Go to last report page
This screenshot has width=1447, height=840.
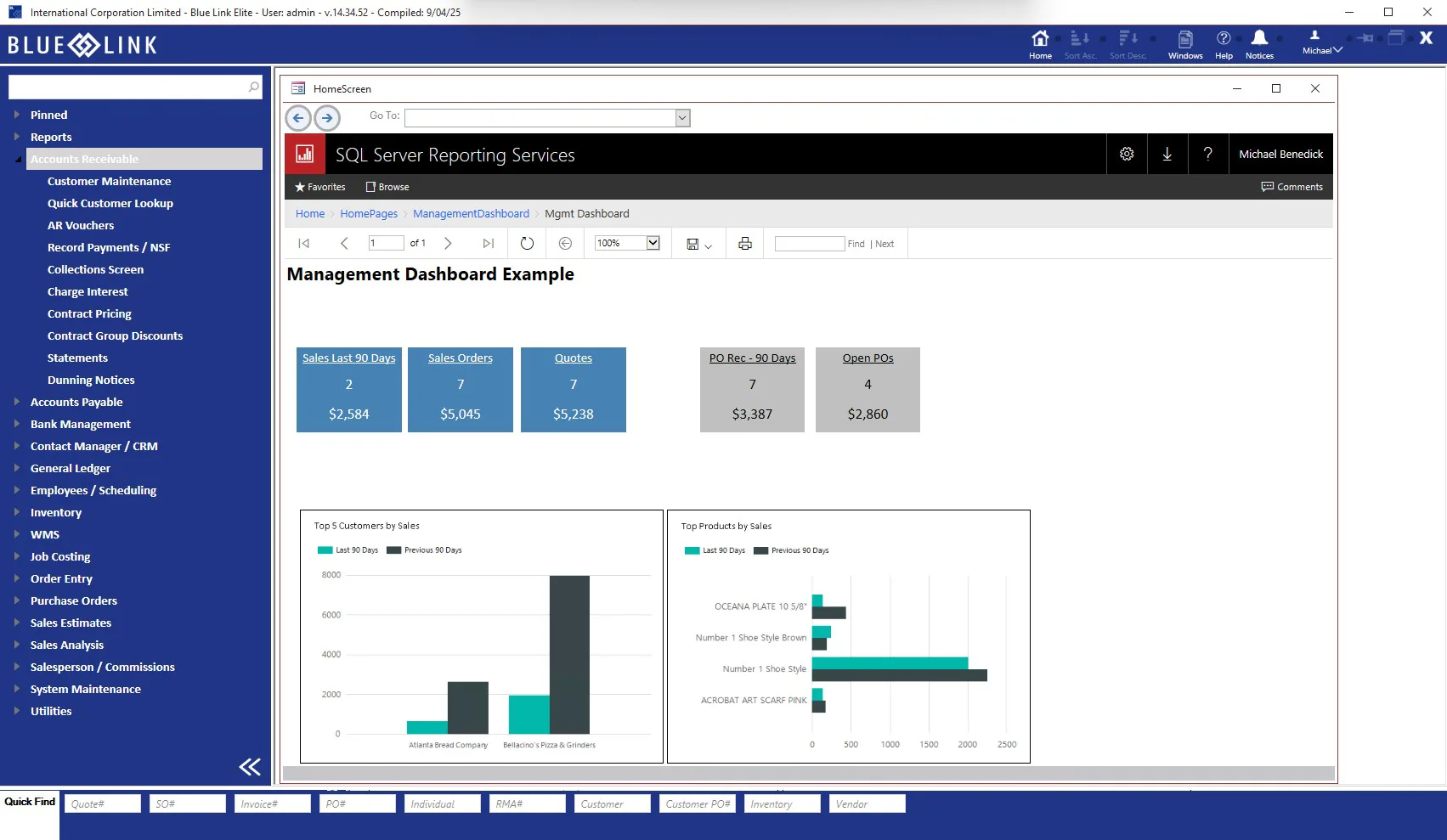click(x=488, y=244)
